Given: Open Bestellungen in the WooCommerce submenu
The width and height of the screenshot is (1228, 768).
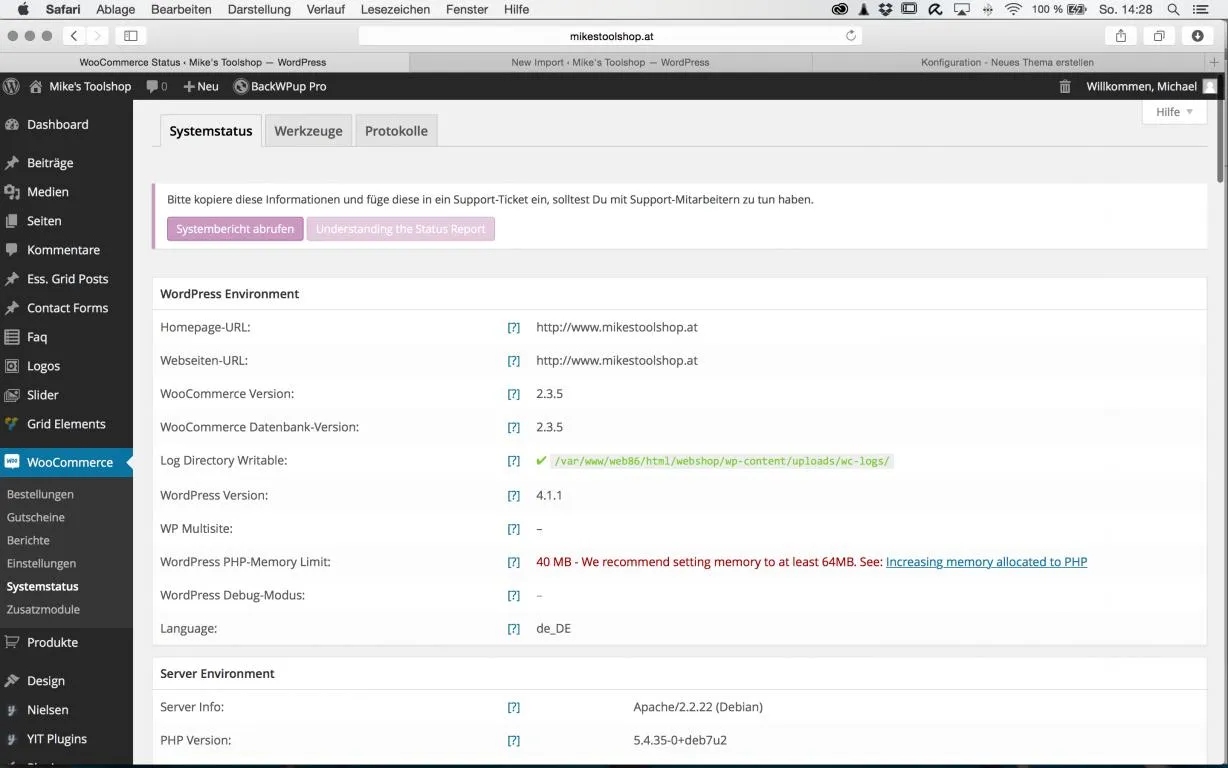Looking at the screenshot, I should [x=40, y=494].
